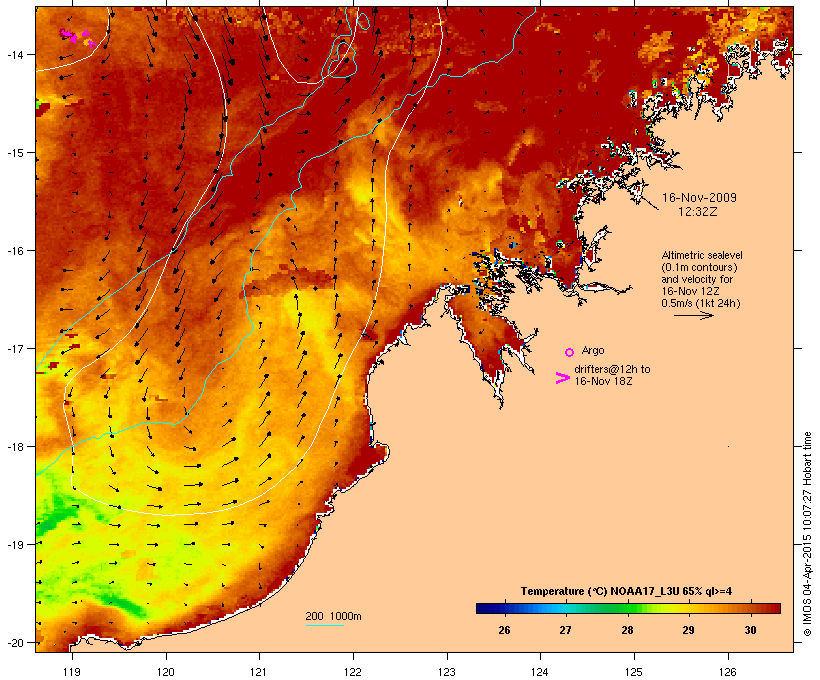Viewport: 820px width, 680px height.
Task: Click the longitude axis label 125
Action: pyautogui.click(x=634, y=672)
